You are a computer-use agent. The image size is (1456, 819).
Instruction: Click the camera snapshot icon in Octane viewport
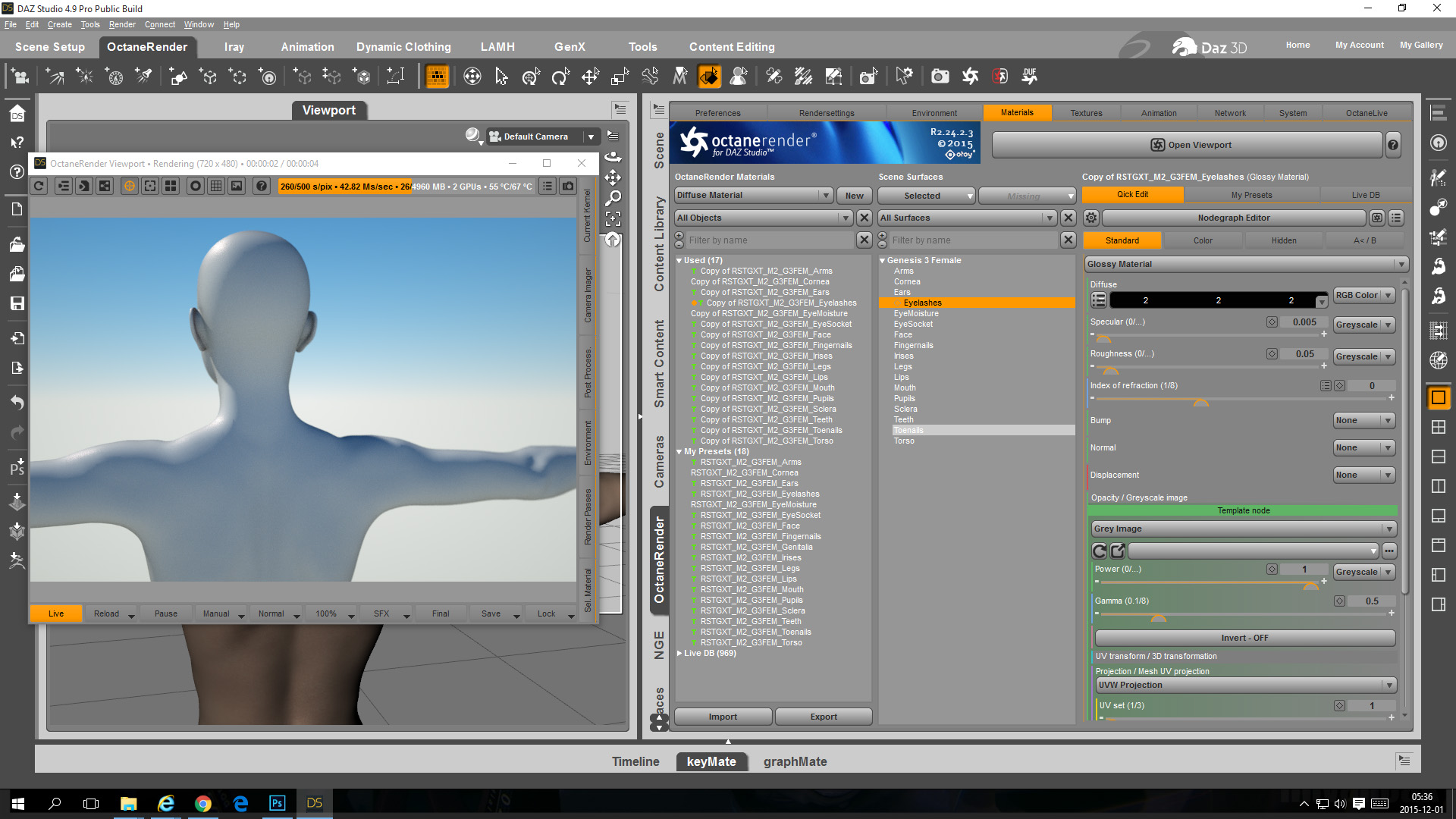pyautogui.click(x=568, y=187)
